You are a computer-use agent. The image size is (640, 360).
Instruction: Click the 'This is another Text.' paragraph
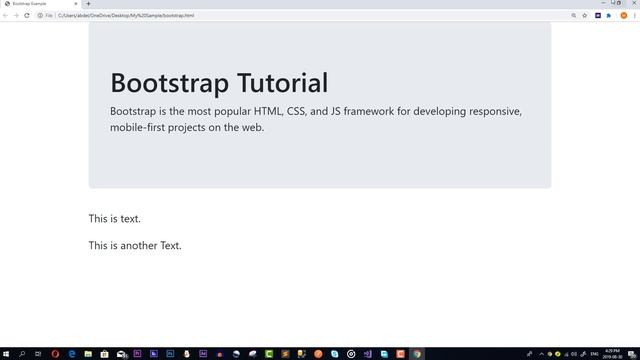135,246
